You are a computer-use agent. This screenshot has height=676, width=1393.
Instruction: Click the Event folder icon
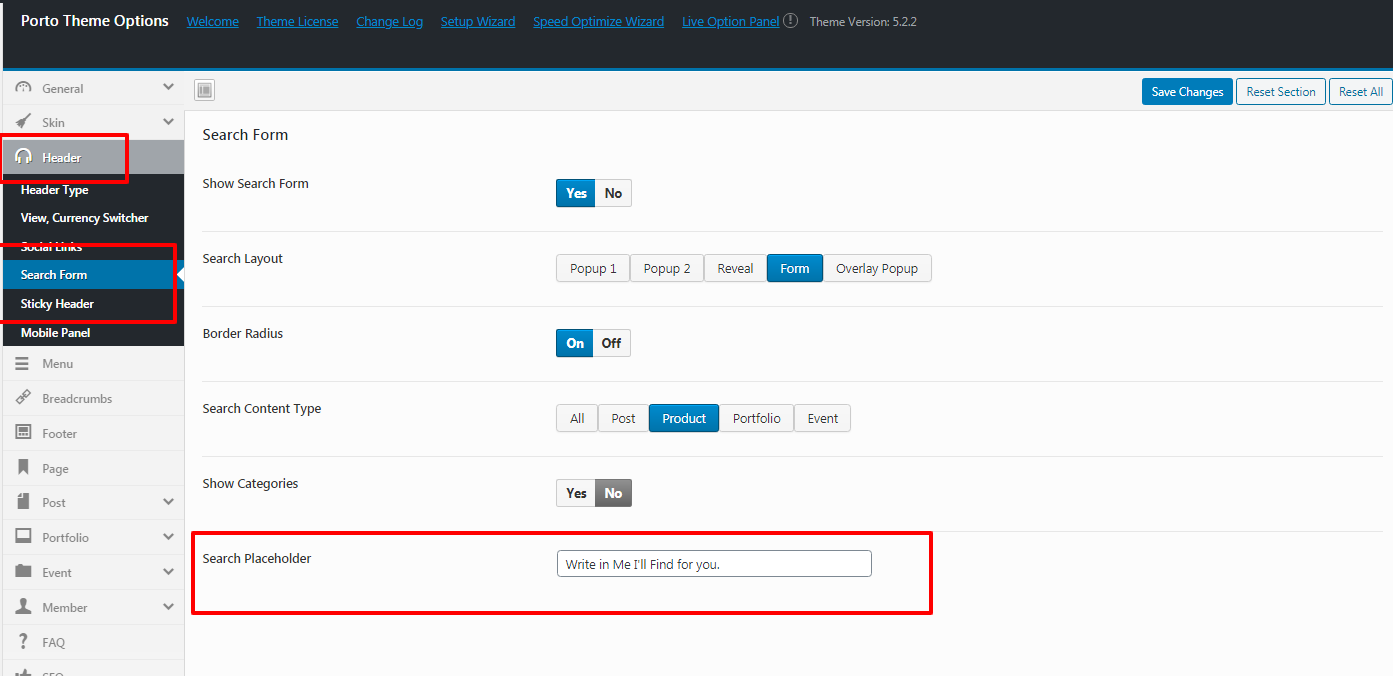pos(23,572)
